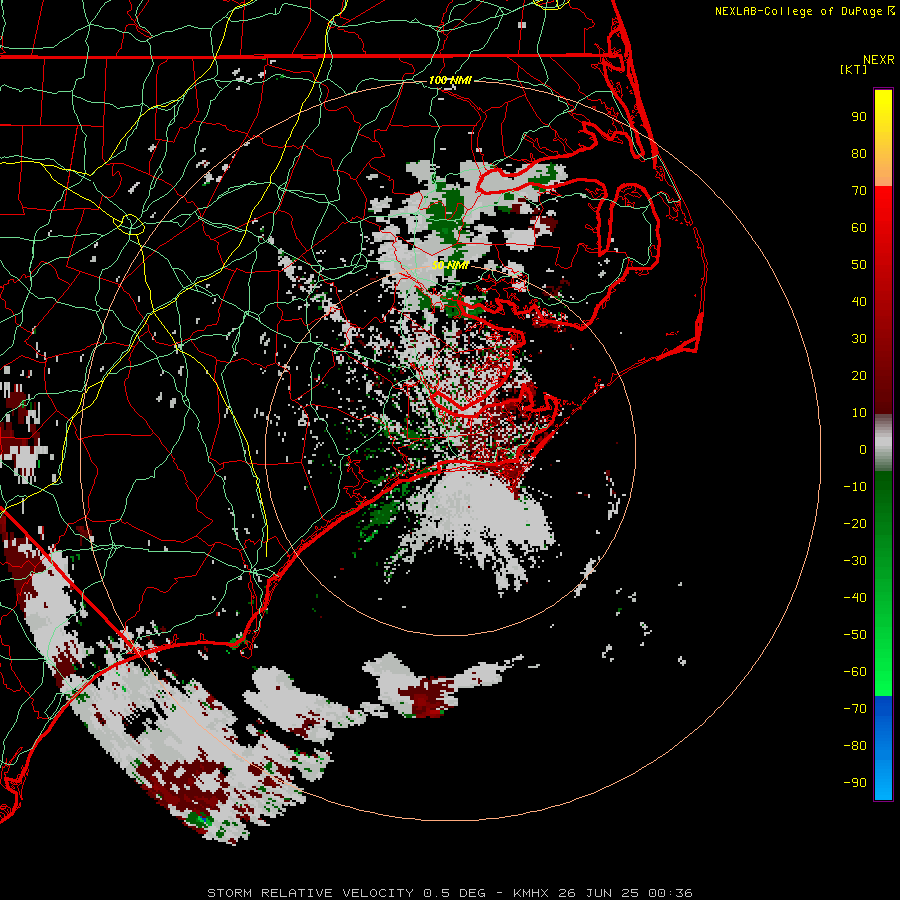
Task: Click the -60 knot scale label
Action: click(x=855, y=672)
